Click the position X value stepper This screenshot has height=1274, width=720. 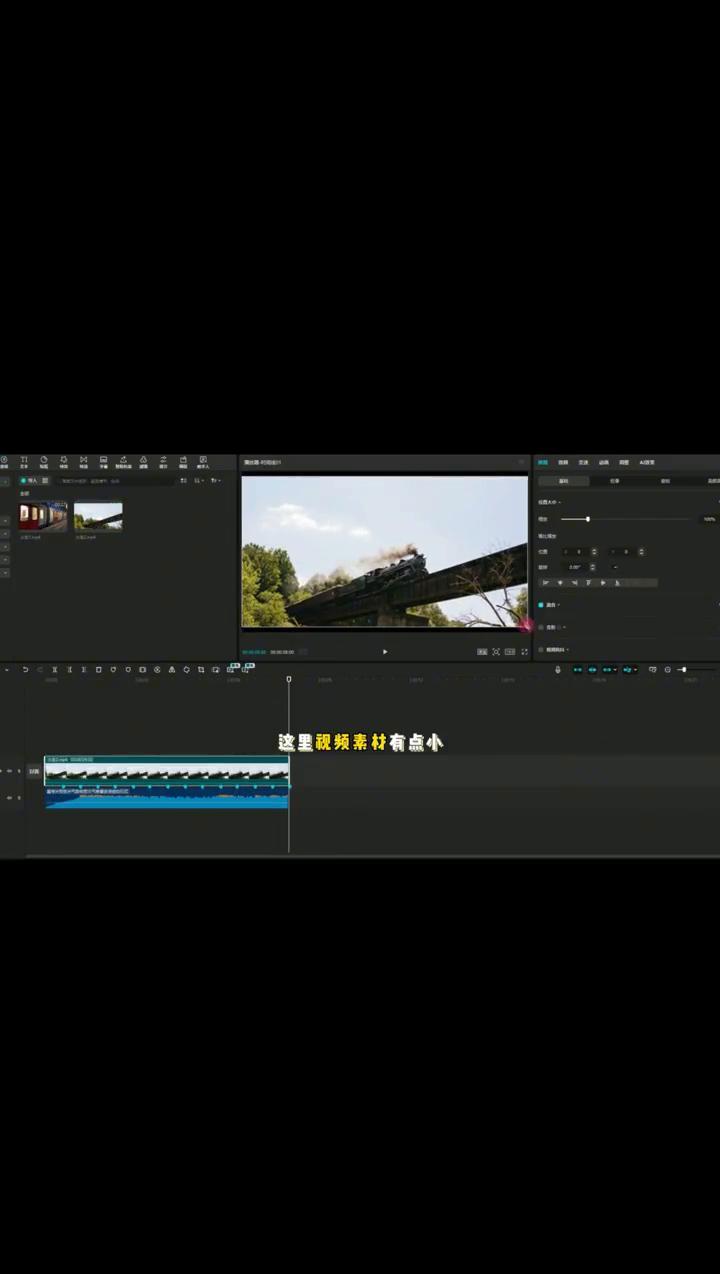(594, 551)
